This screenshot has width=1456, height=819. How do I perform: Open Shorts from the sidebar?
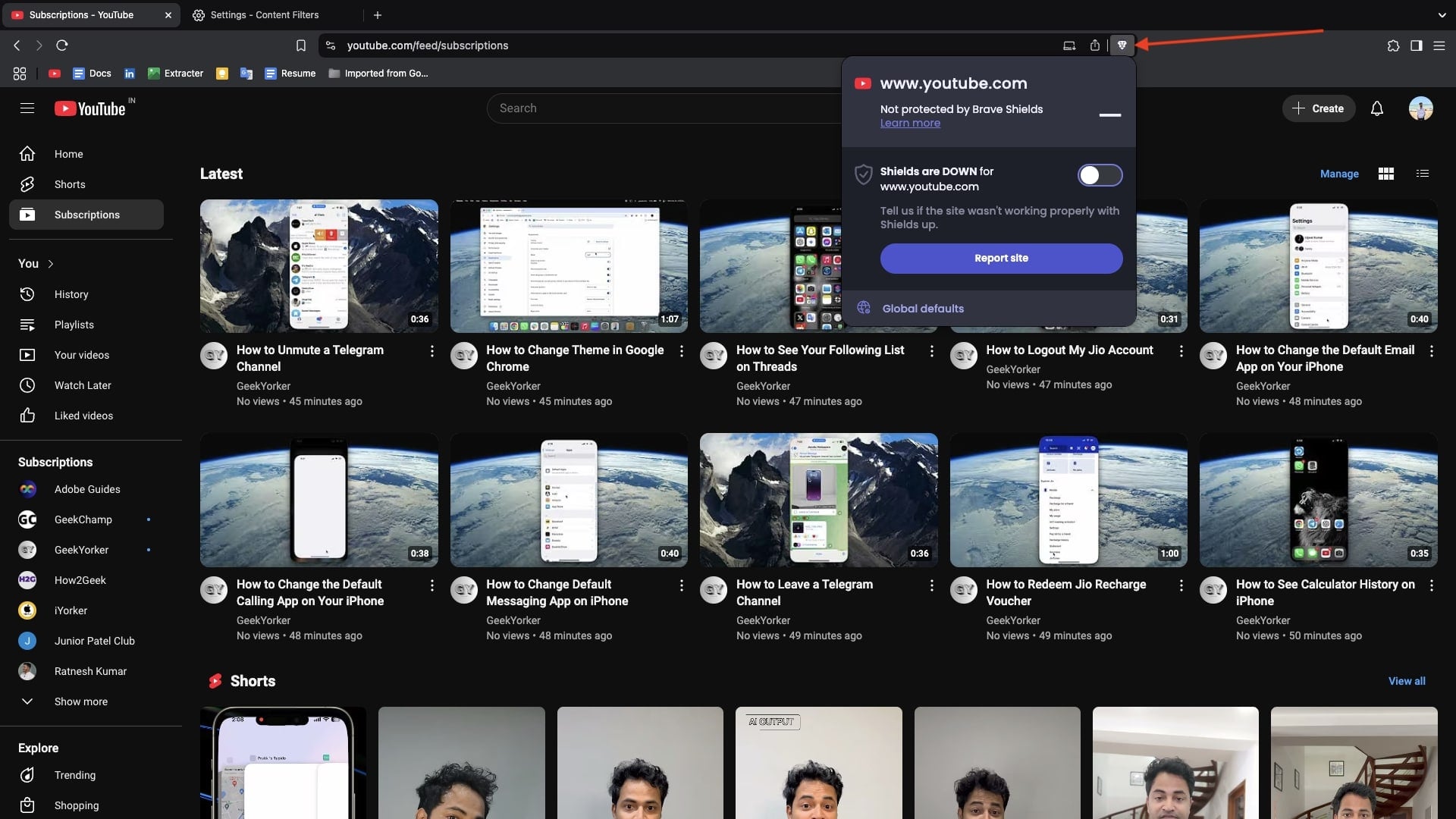(x=69, y=184)
